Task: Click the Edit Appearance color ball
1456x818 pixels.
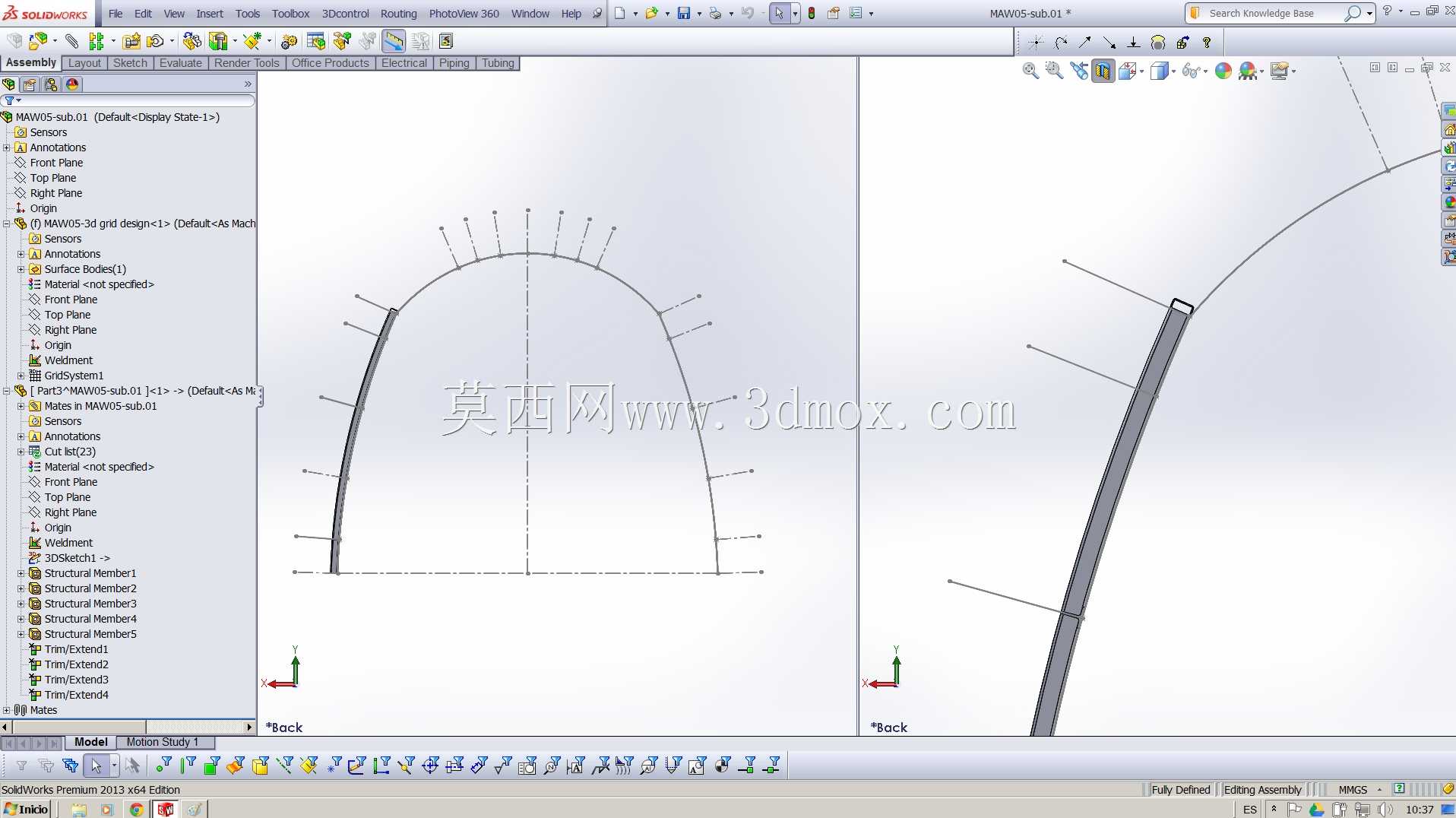Action: pyautogui.click(x=1223, y=71)
